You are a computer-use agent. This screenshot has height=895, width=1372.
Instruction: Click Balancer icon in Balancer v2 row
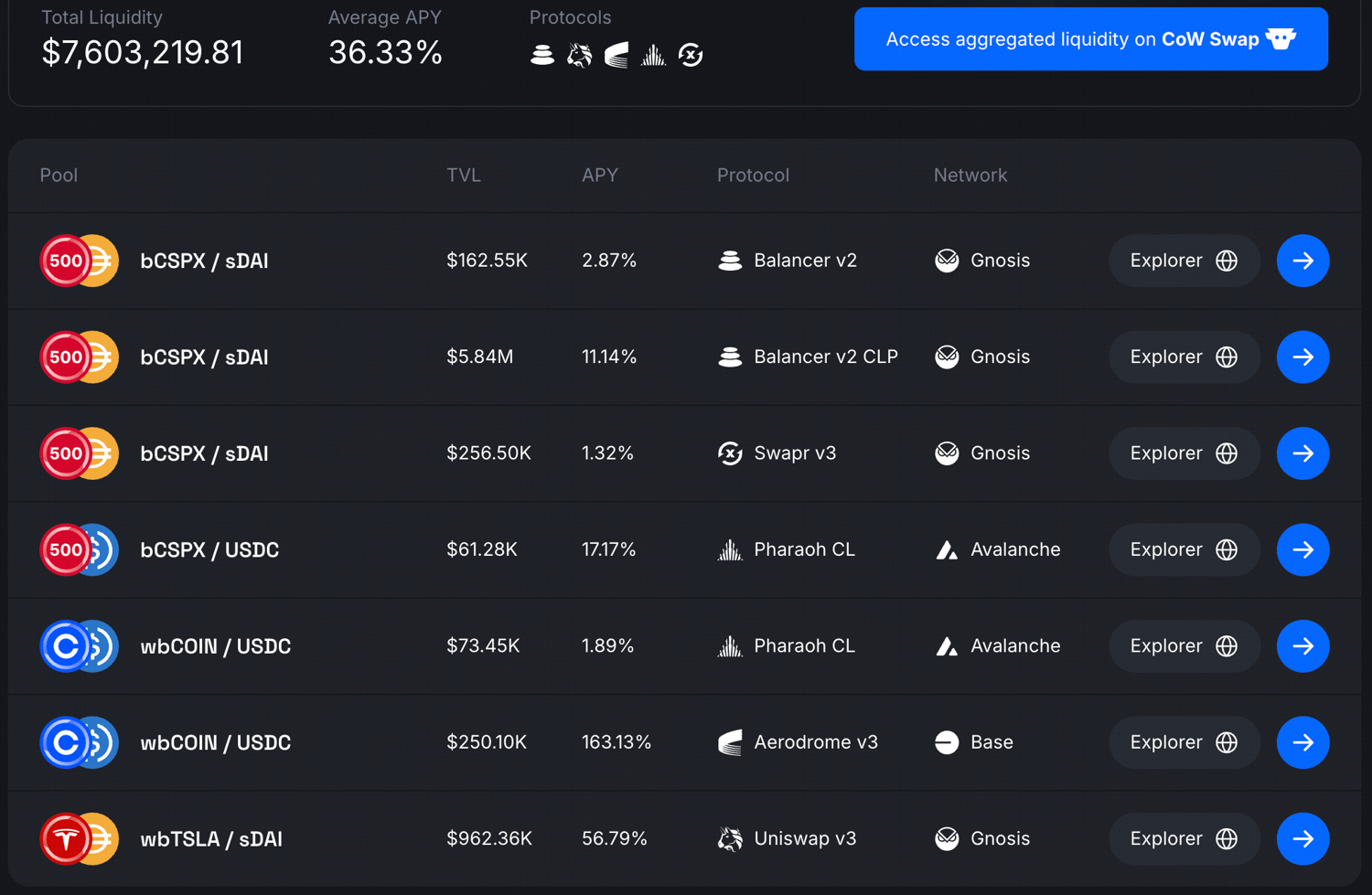(730, 261)
